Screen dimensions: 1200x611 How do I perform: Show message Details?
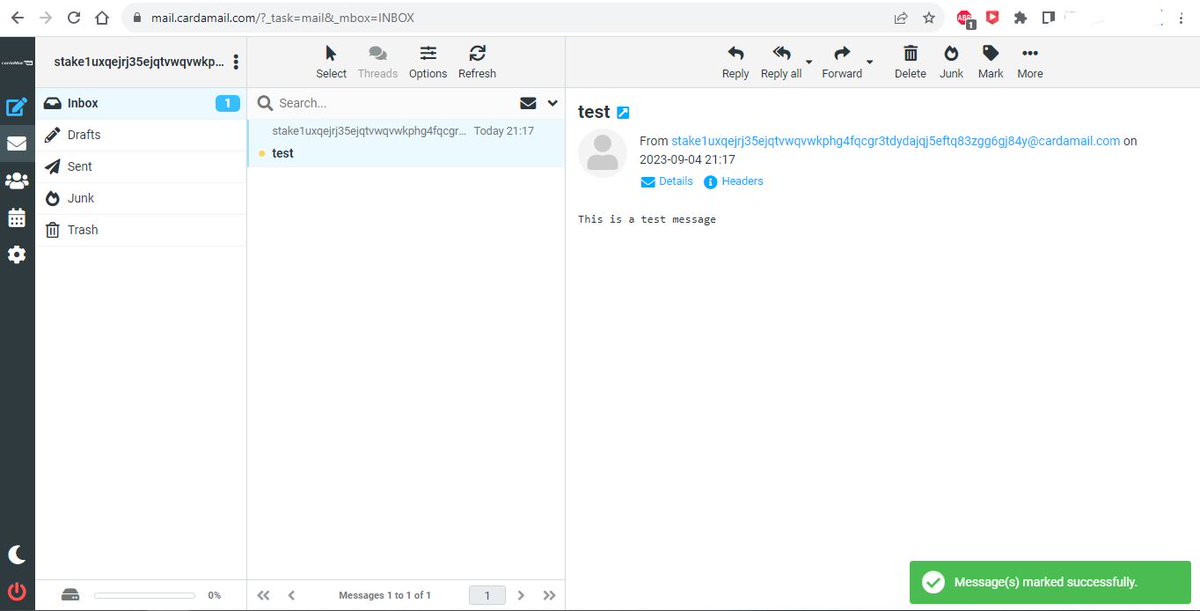tap(667, 181)
